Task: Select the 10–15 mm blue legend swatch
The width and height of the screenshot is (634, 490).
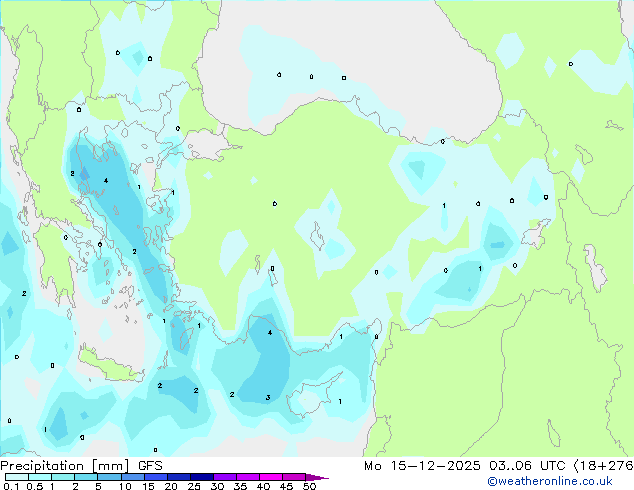Action: (132, 477)
